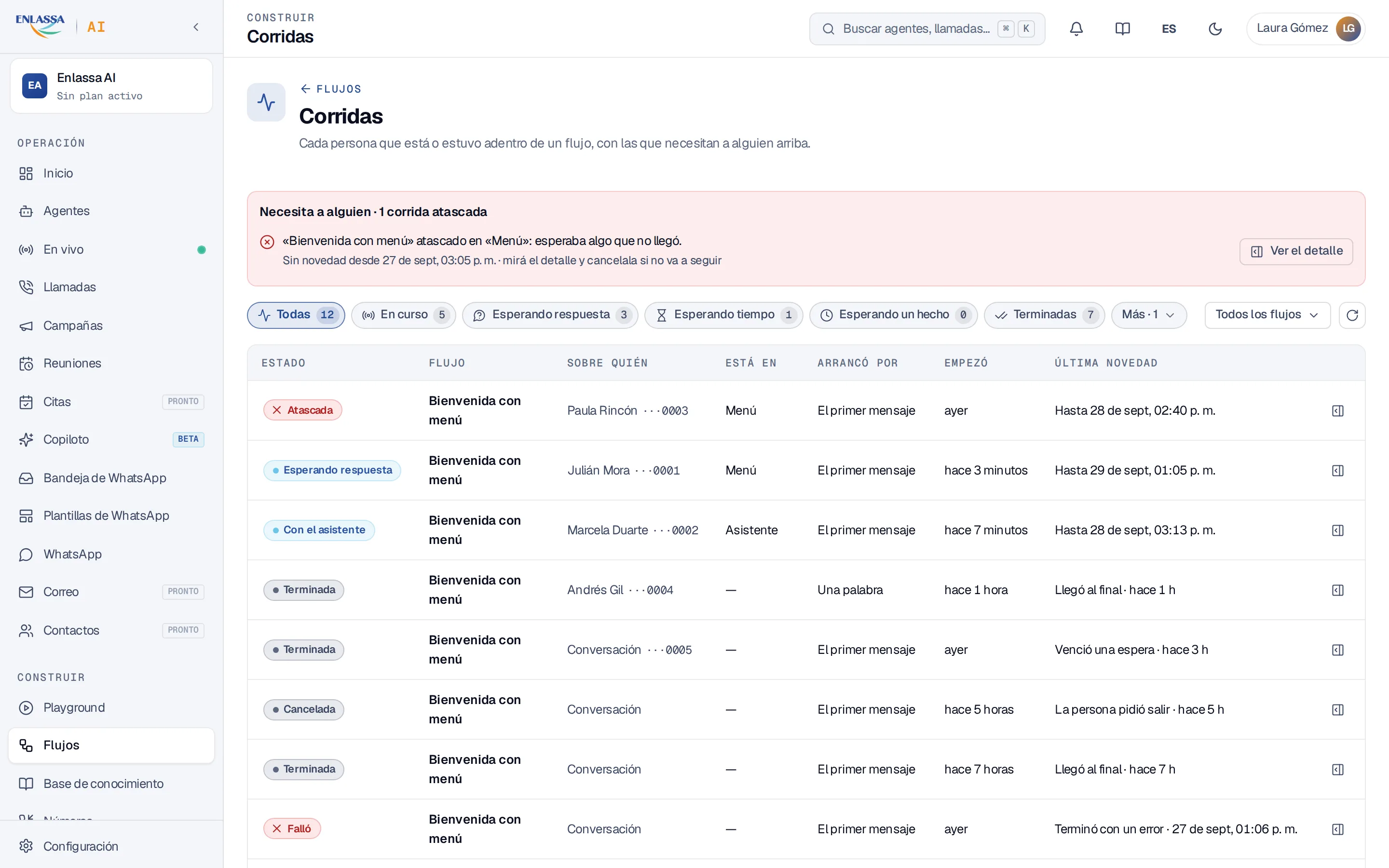Click the Enlassa AI workspace card
1389x868 pixels.
tap(111, 86)
